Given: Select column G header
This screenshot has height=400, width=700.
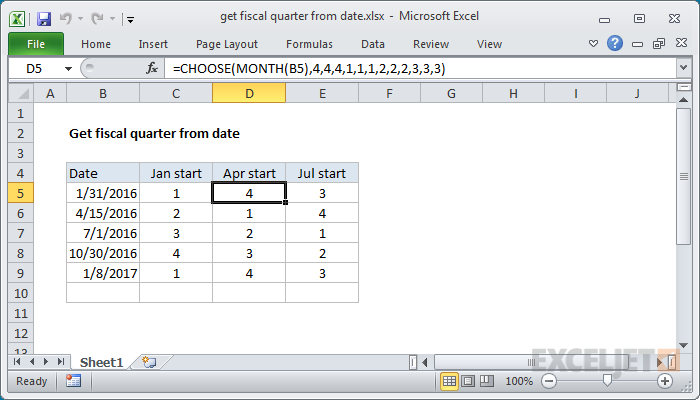Looking at the screenshot, I should tap(451, 93).
